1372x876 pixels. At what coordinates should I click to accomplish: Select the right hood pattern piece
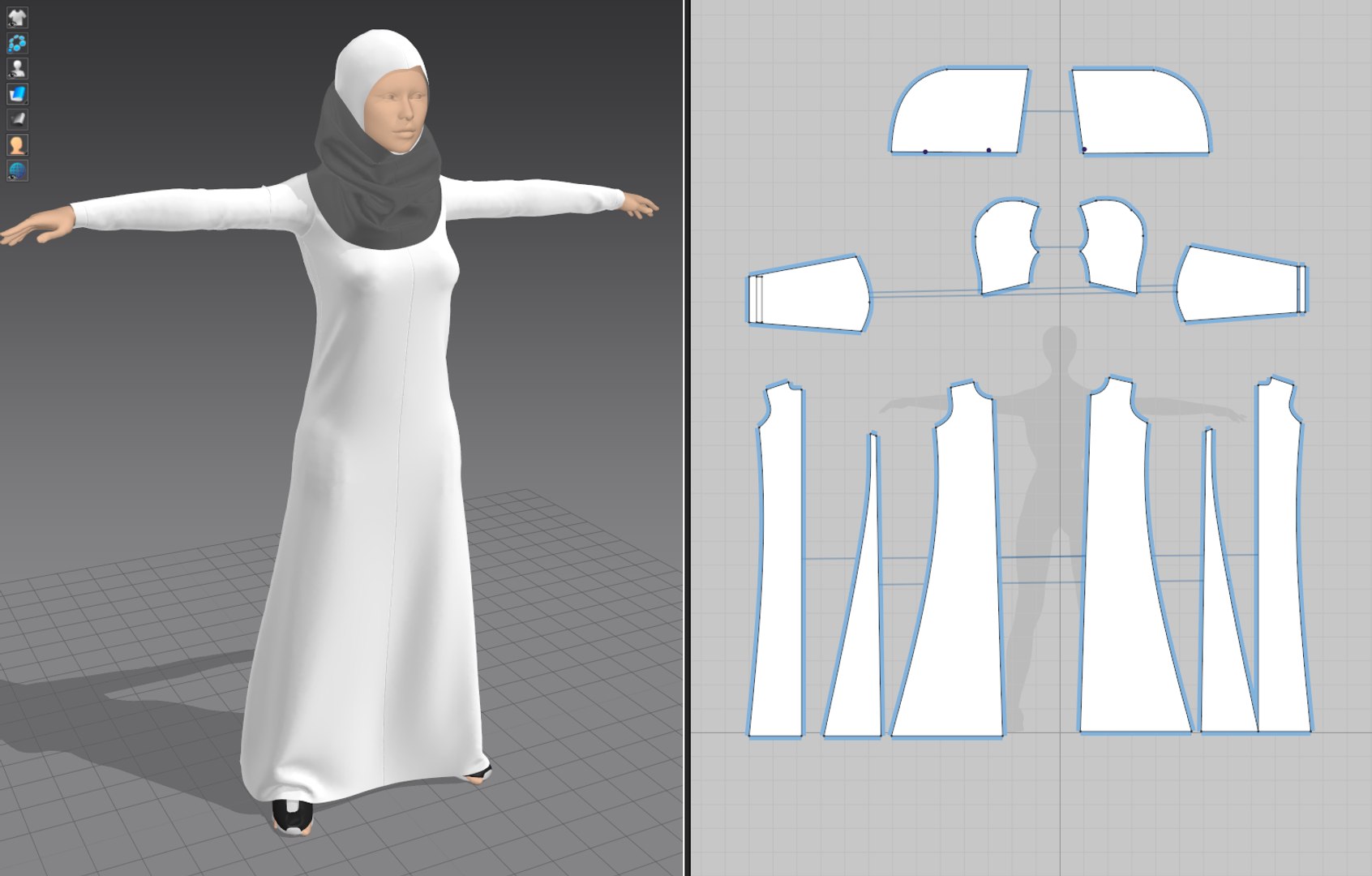(x=1141, y=111)
